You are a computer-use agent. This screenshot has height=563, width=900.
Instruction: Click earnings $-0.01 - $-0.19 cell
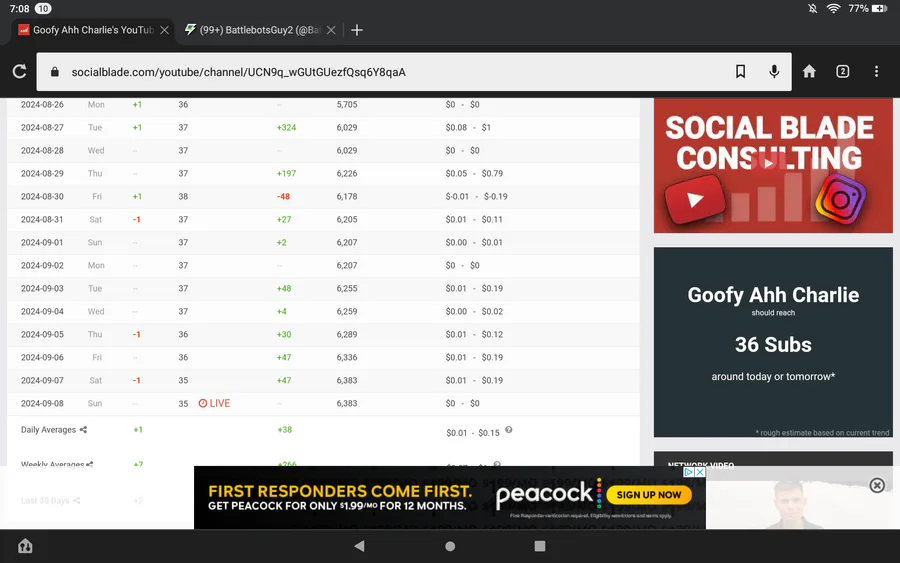pos(476,196)
